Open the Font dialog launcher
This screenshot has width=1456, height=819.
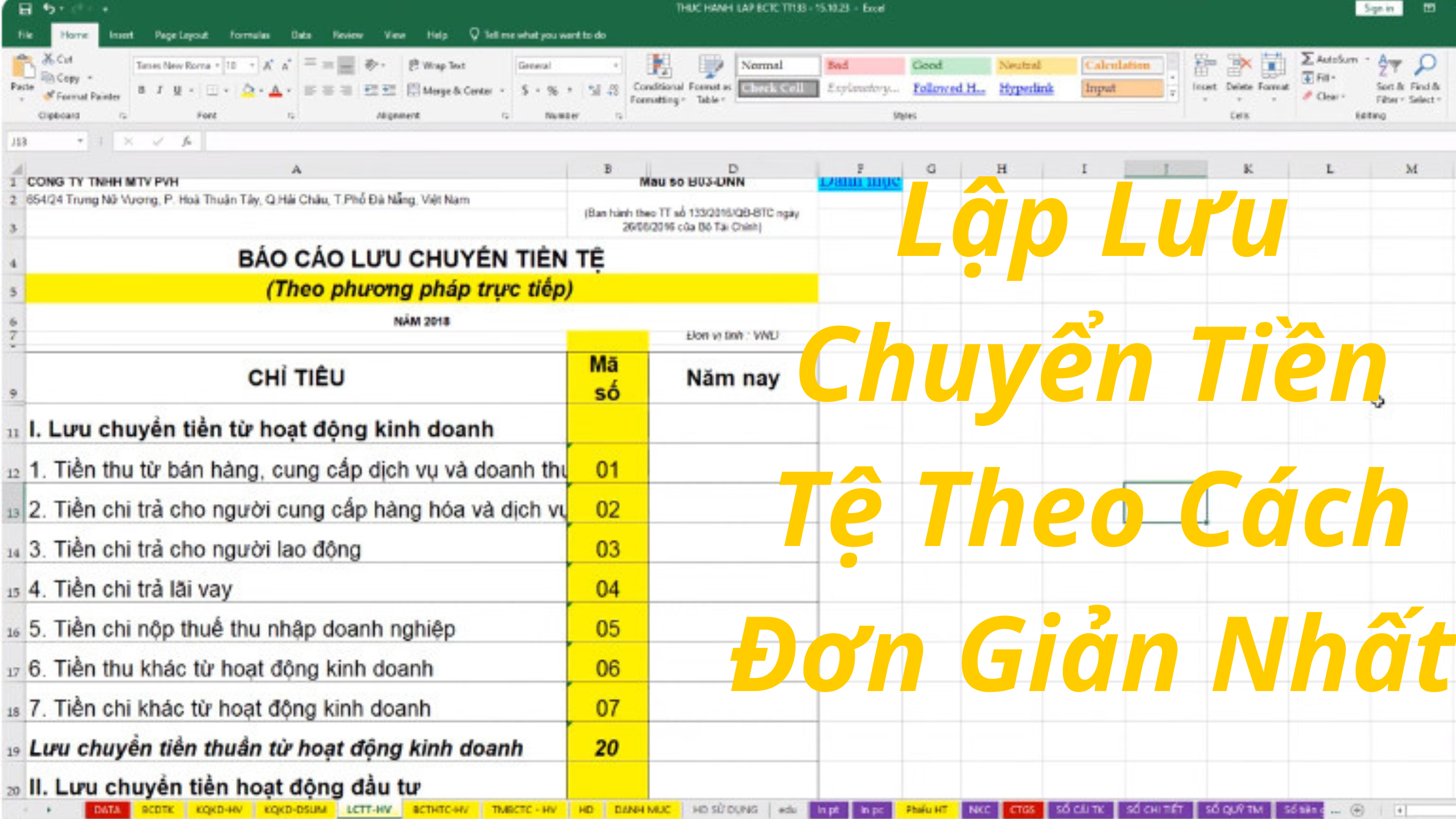click(291, 115)
